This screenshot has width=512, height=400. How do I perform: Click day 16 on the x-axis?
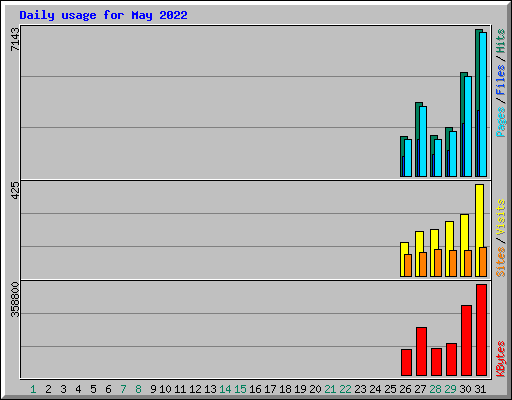tap(255, 389)
